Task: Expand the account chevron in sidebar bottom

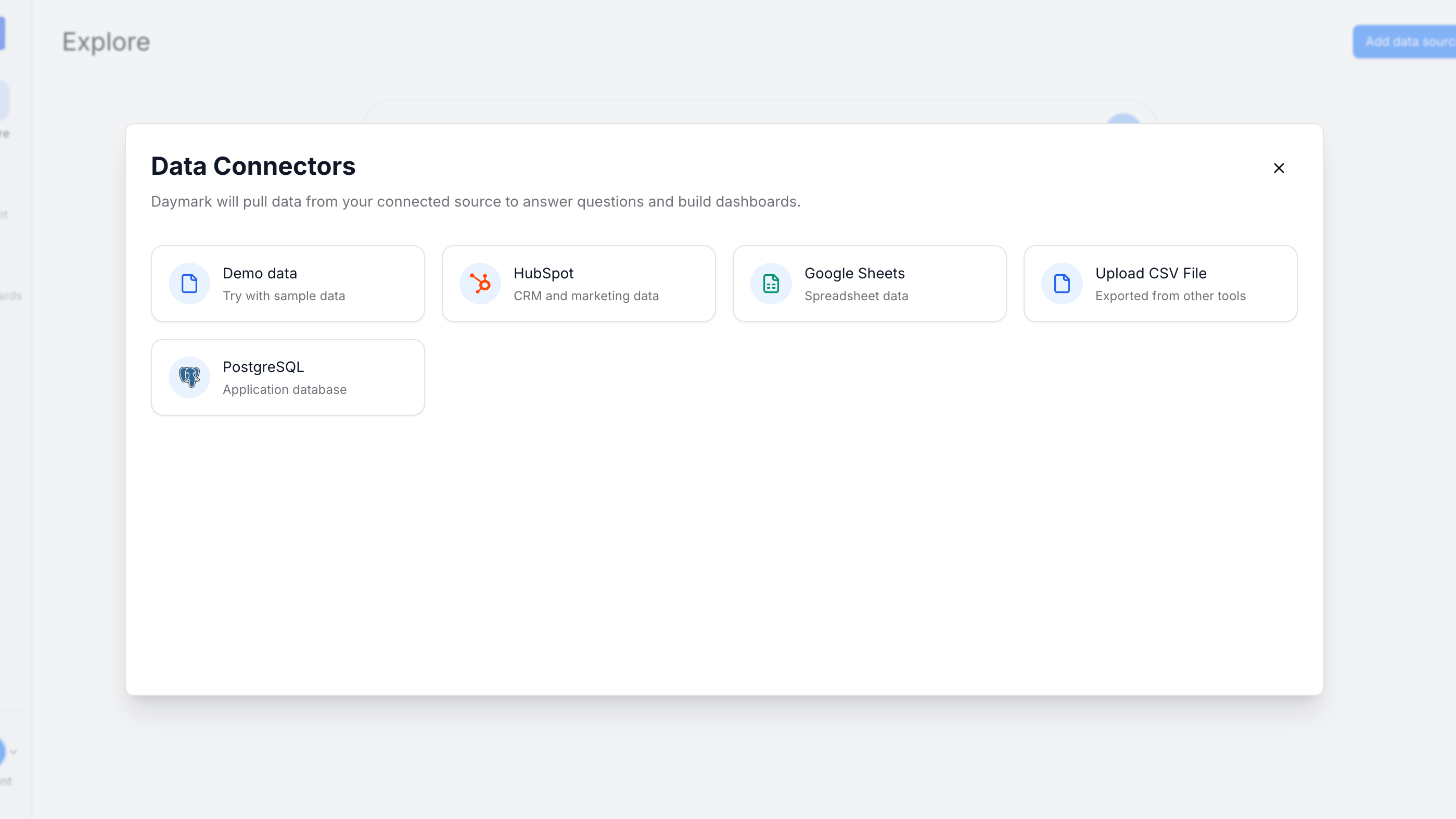Action: (x=14, y=751)
